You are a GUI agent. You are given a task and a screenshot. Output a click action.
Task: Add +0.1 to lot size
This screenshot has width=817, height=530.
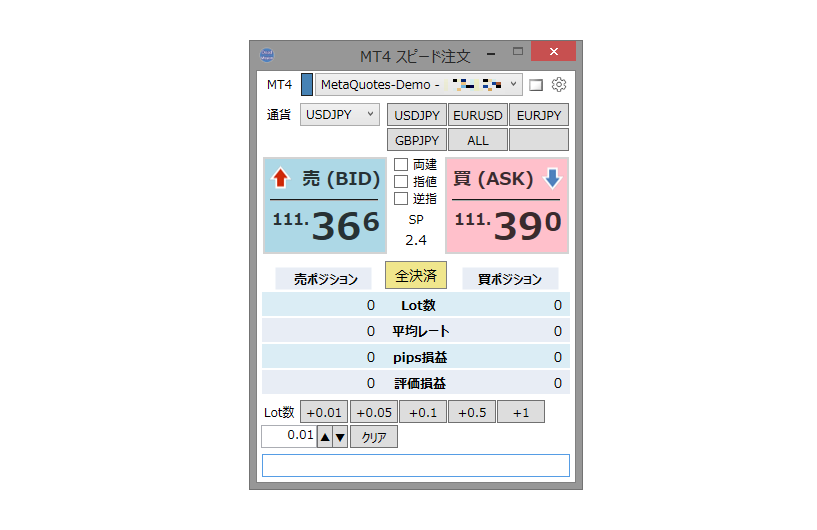[423, 412]
